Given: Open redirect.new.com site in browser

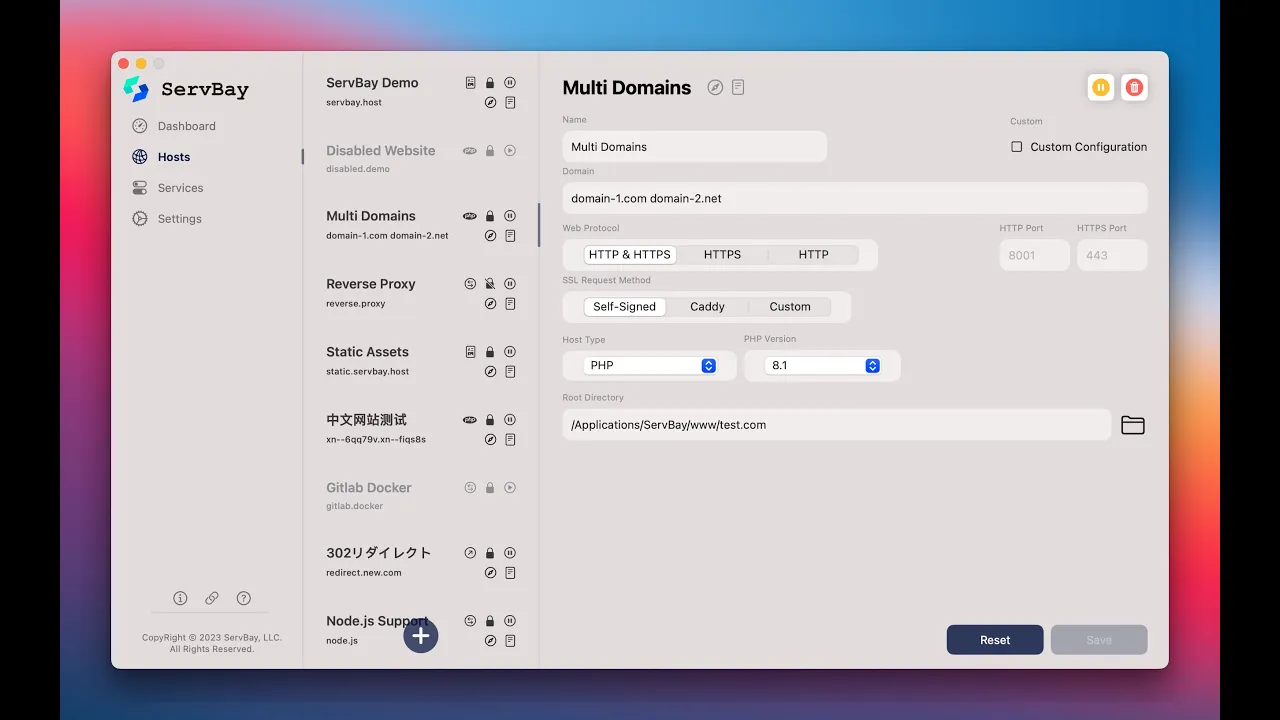Looking at the screenshot, I should pos(490,573).
